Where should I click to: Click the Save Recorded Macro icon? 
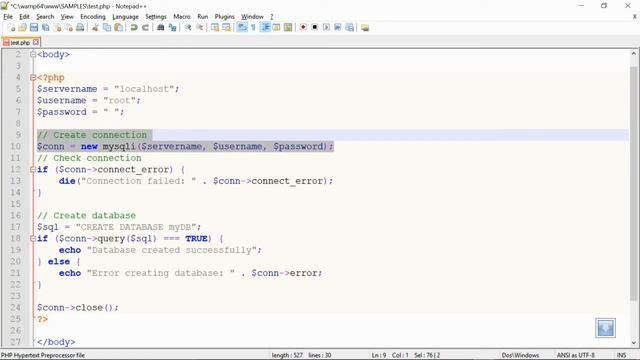tap(349, 28)
